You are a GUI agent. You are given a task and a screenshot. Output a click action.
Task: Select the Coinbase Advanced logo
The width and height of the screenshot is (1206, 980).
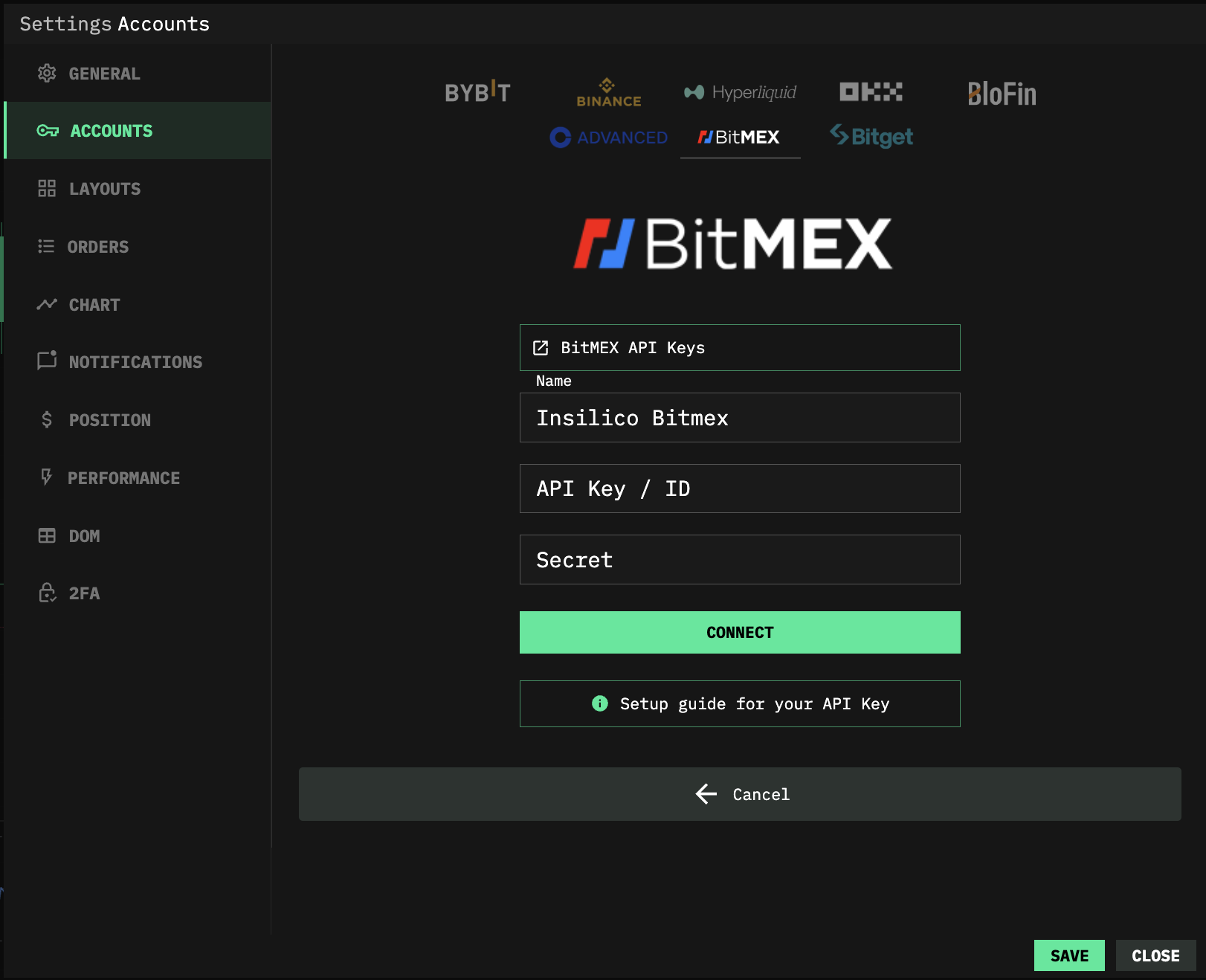click(x=608, y=138)
